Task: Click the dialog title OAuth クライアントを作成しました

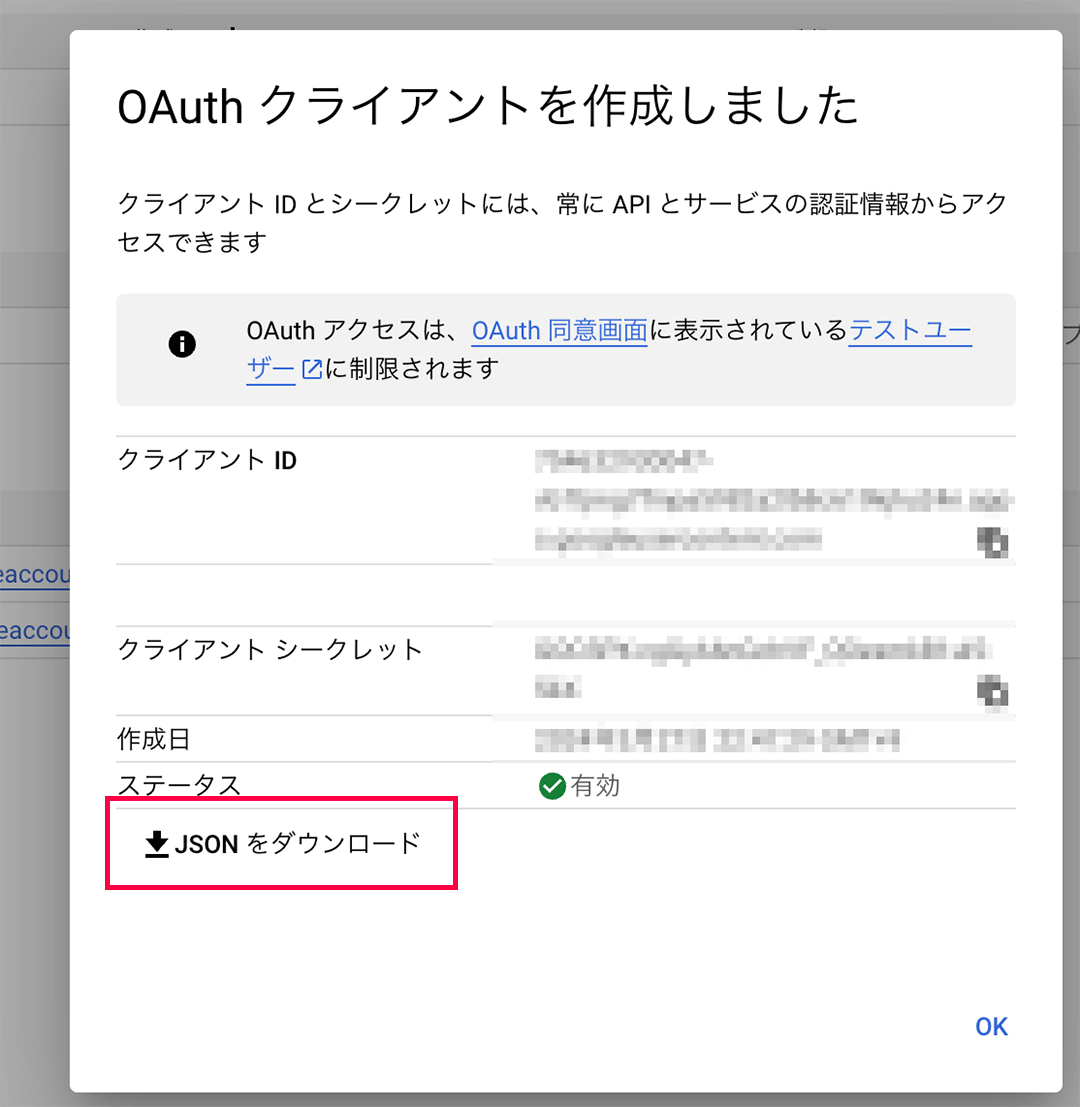Action: point(488,107)
